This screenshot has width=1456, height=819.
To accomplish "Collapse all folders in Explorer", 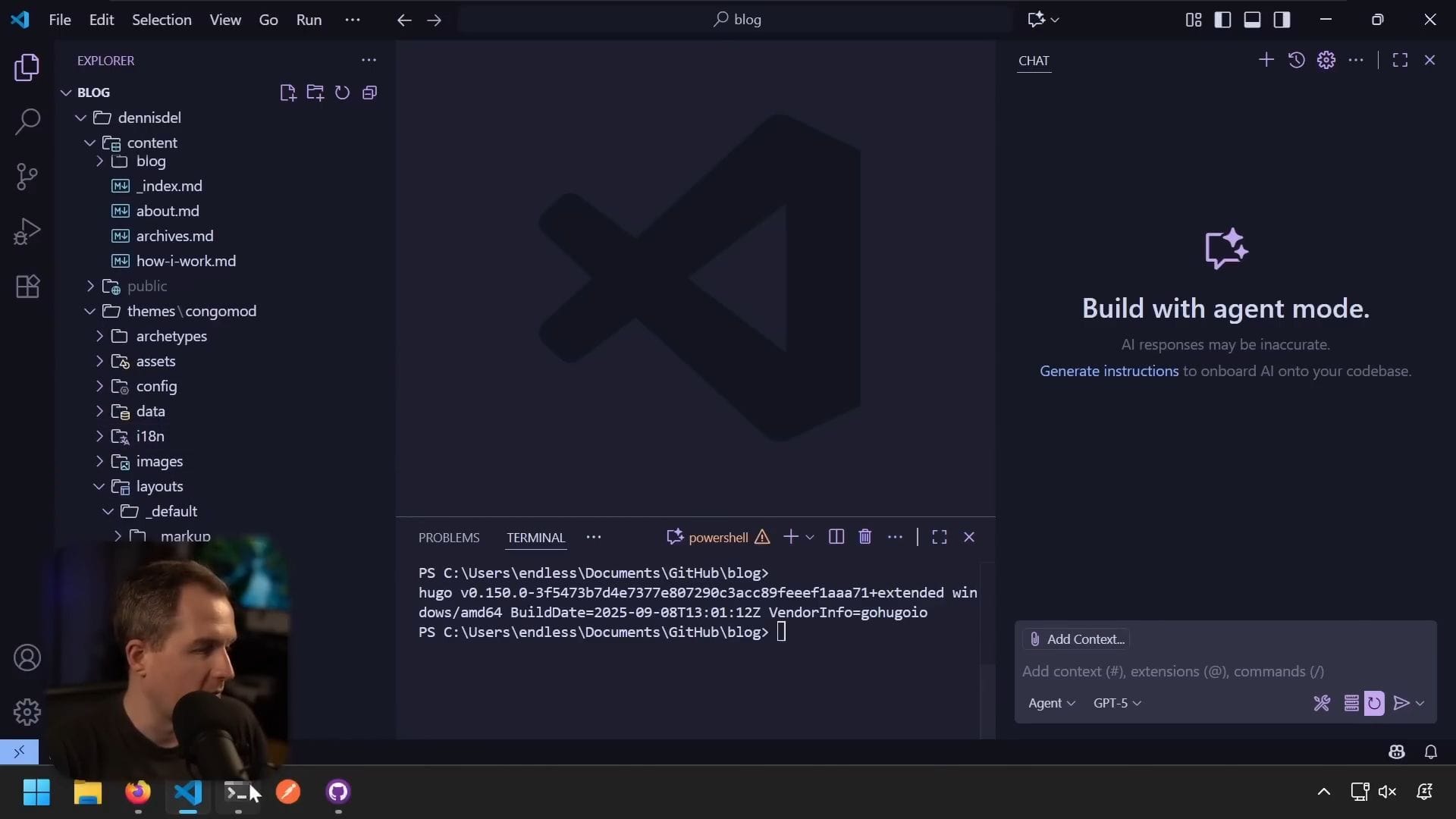I will pyautogui.click(x=370, y=93).
